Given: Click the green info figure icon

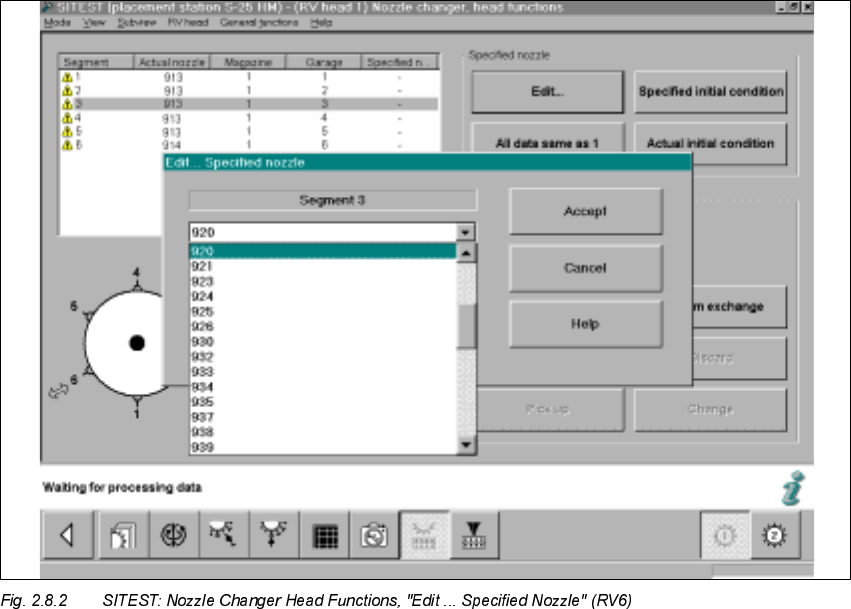Looking at the screenshot, I should coord(793,488).
